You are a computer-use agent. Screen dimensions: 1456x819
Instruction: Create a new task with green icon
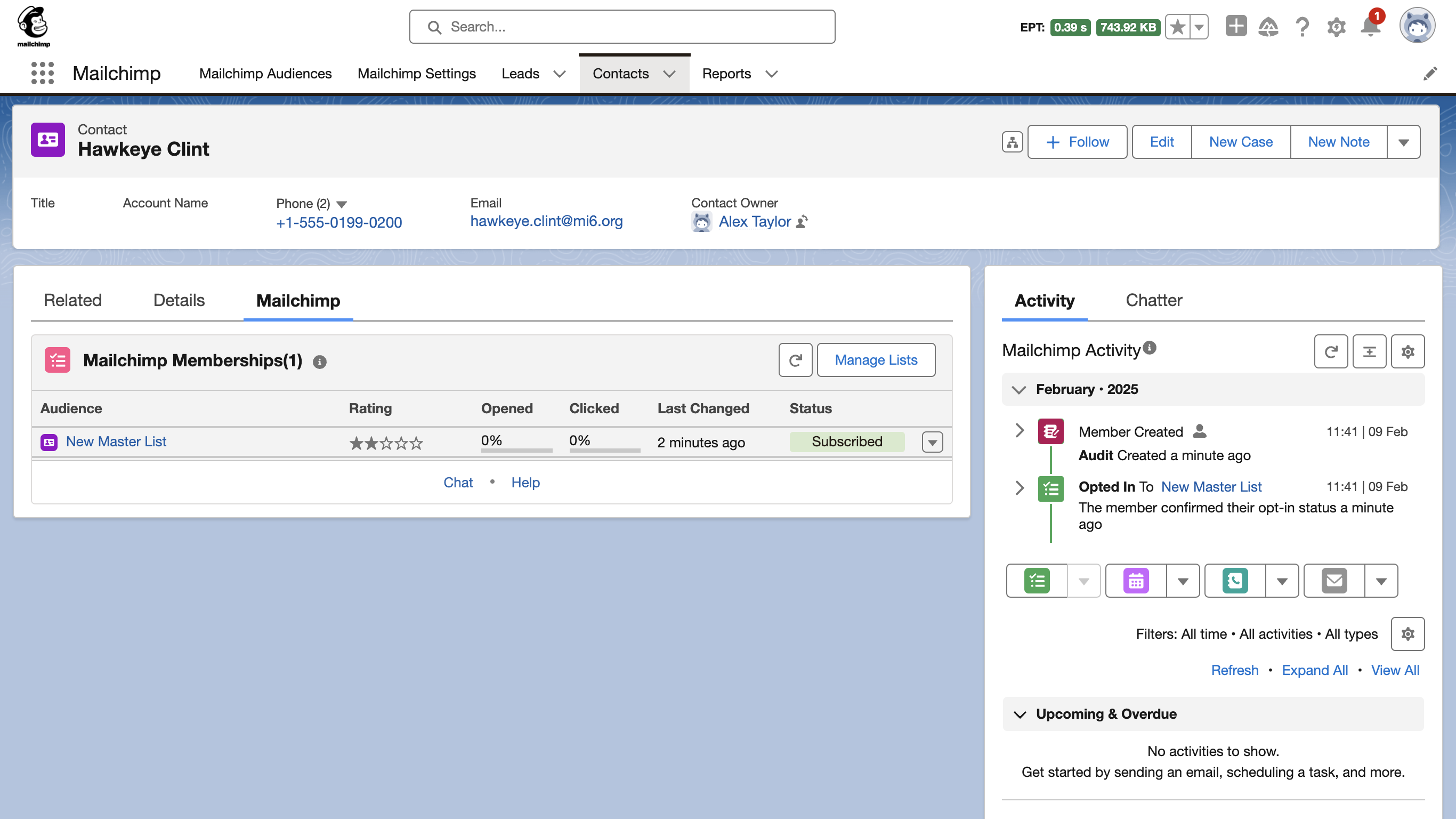click(x=1037, y=580)
